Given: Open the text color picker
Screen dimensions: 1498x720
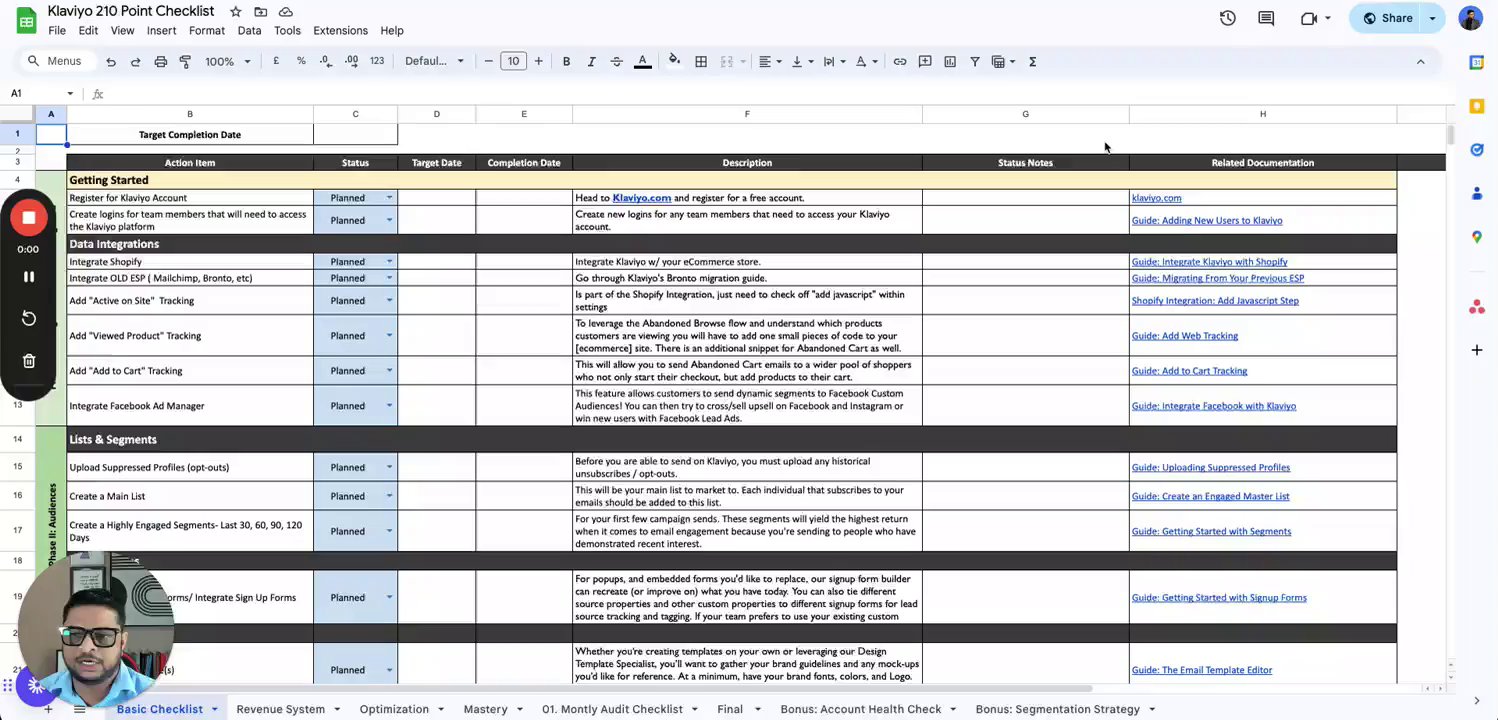Looking at the screenshot, I should pos(643,61).
